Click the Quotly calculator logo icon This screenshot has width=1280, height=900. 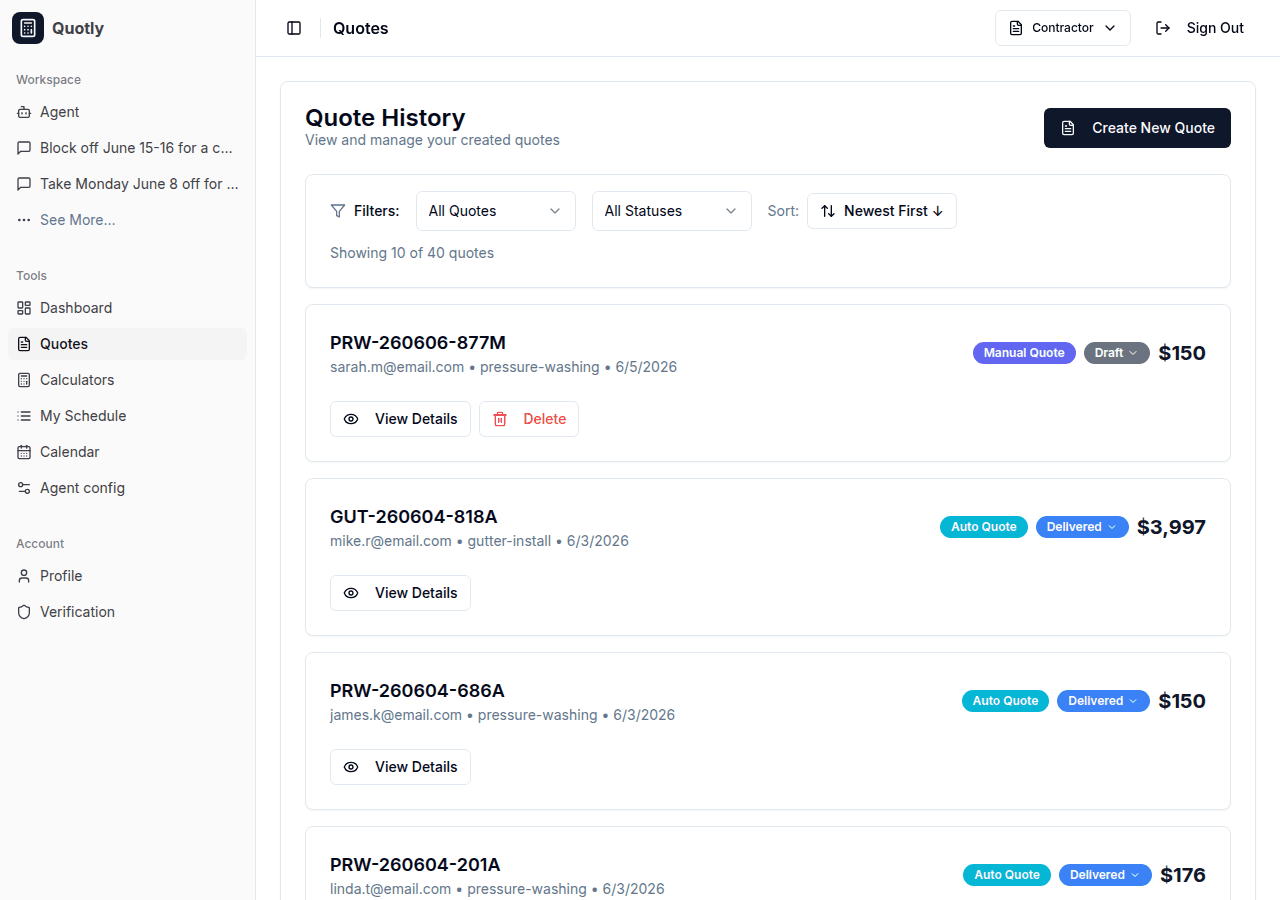[28, 28]
